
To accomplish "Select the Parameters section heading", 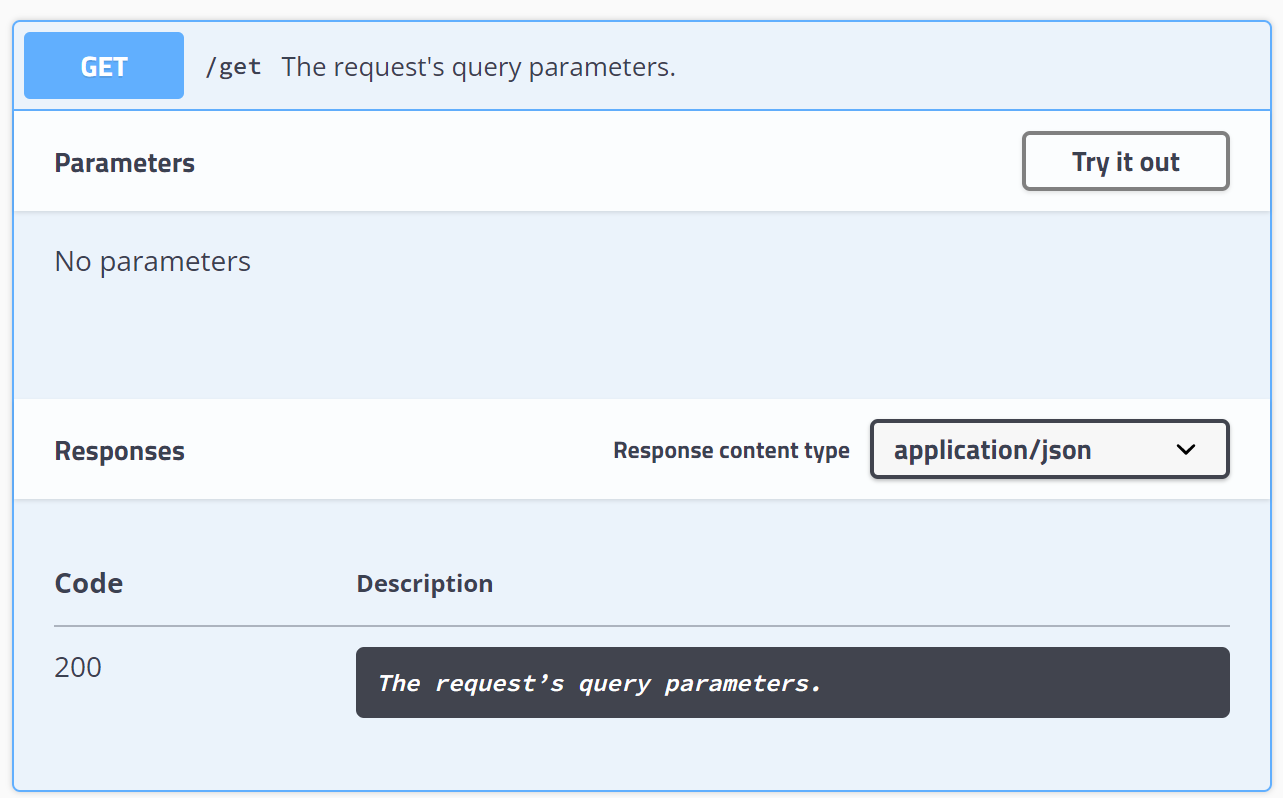I will pos(125,163).
